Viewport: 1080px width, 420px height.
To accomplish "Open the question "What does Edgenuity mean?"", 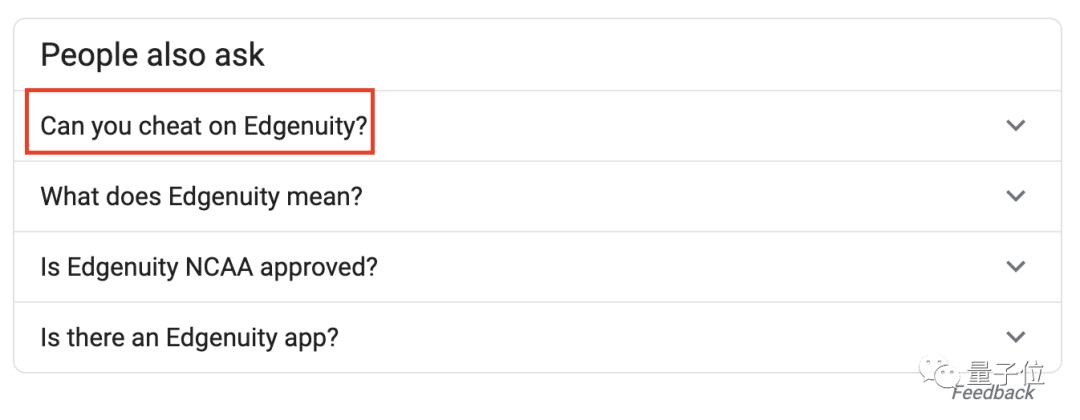I will 201,196.
